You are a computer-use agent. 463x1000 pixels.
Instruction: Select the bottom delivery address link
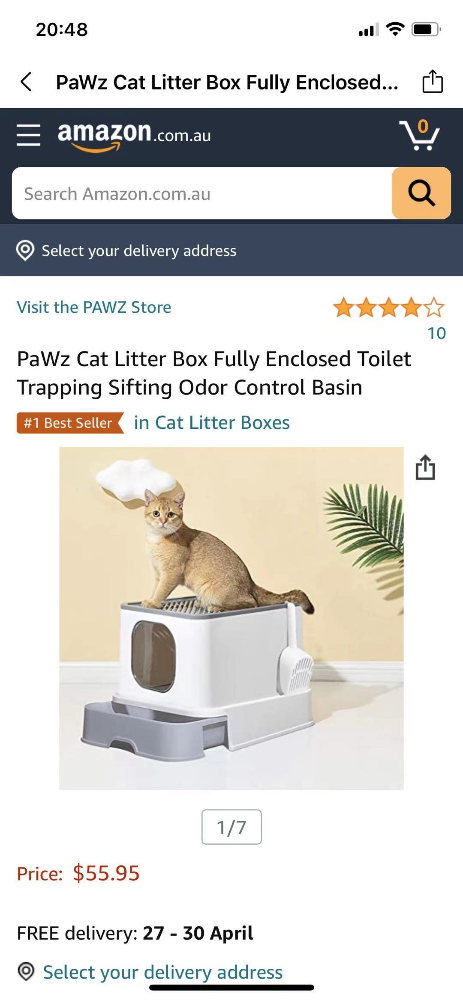coord(163,972)
